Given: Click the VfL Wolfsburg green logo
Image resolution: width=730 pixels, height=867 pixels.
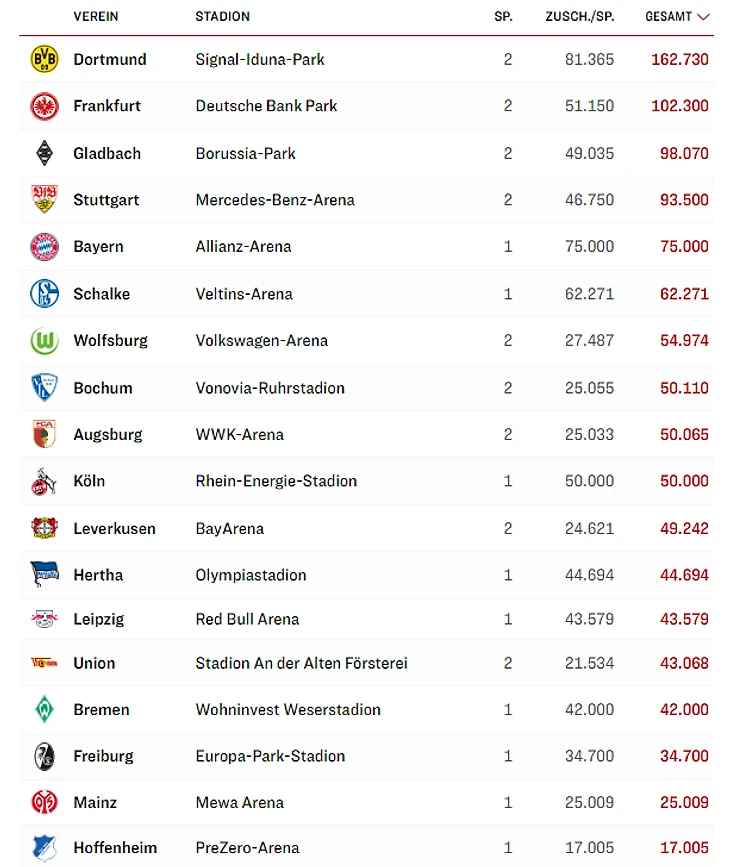Looking at the screenshot, I should 44,341.
